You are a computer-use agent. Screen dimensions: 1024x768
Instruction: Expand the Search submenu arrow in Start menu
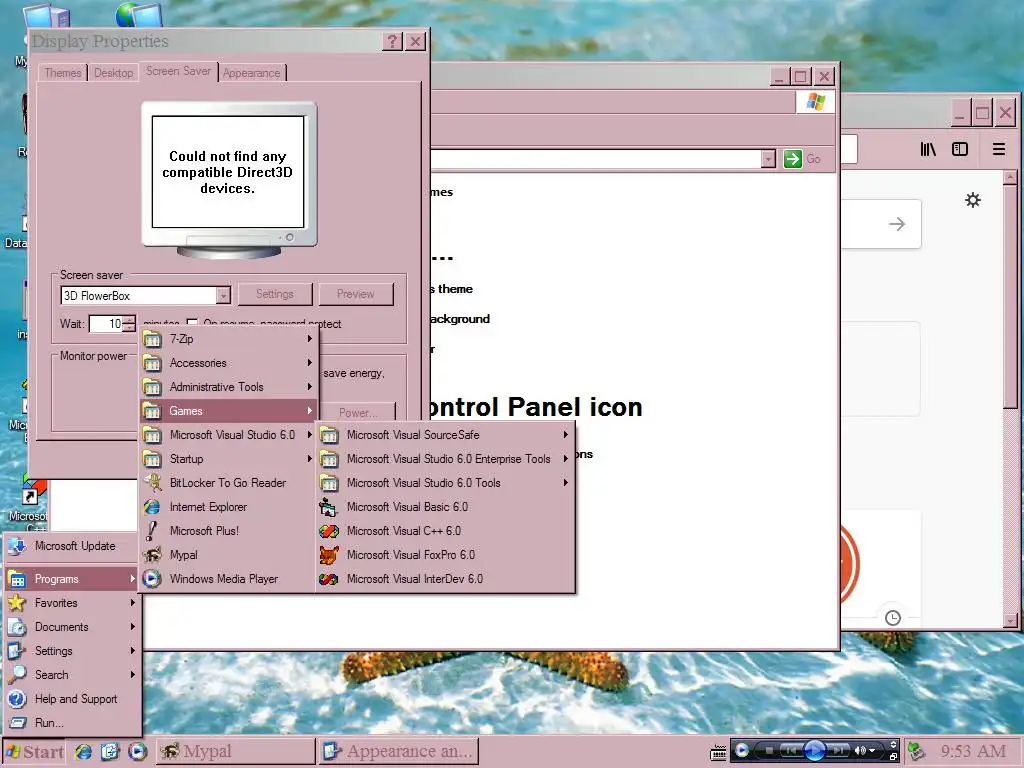133,675
